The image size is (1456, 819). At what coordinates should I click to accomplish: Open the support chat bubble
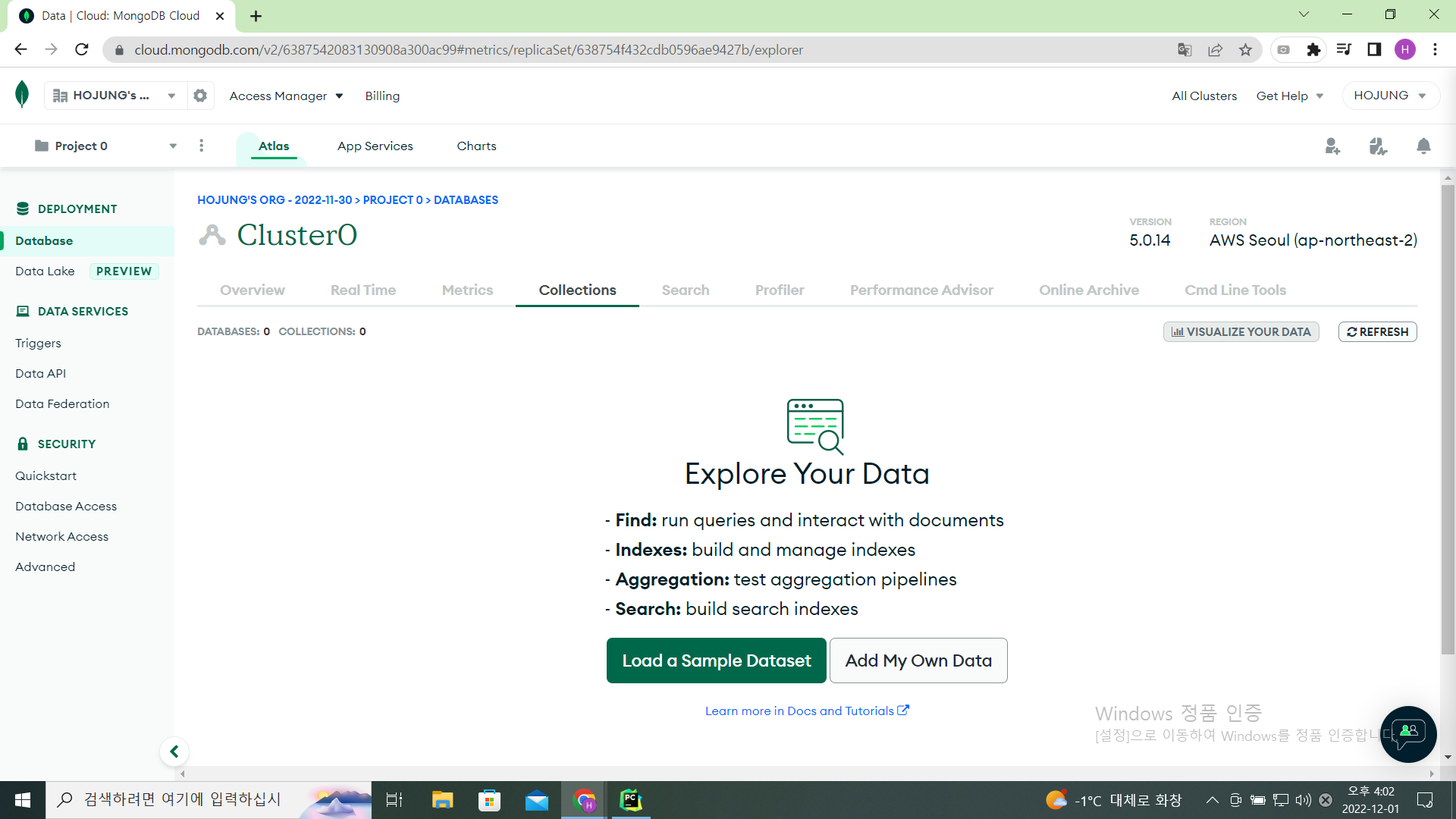[1408, 734]
